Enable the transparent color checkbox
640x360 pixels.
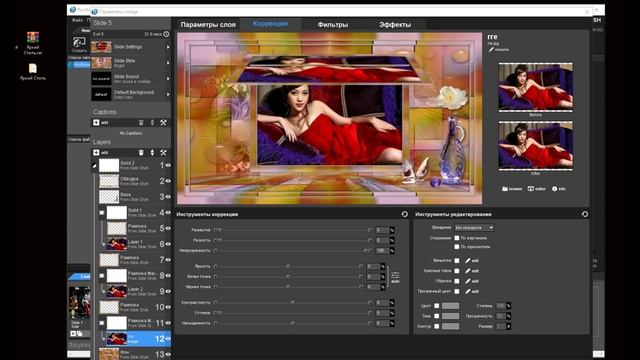(457, 291)
